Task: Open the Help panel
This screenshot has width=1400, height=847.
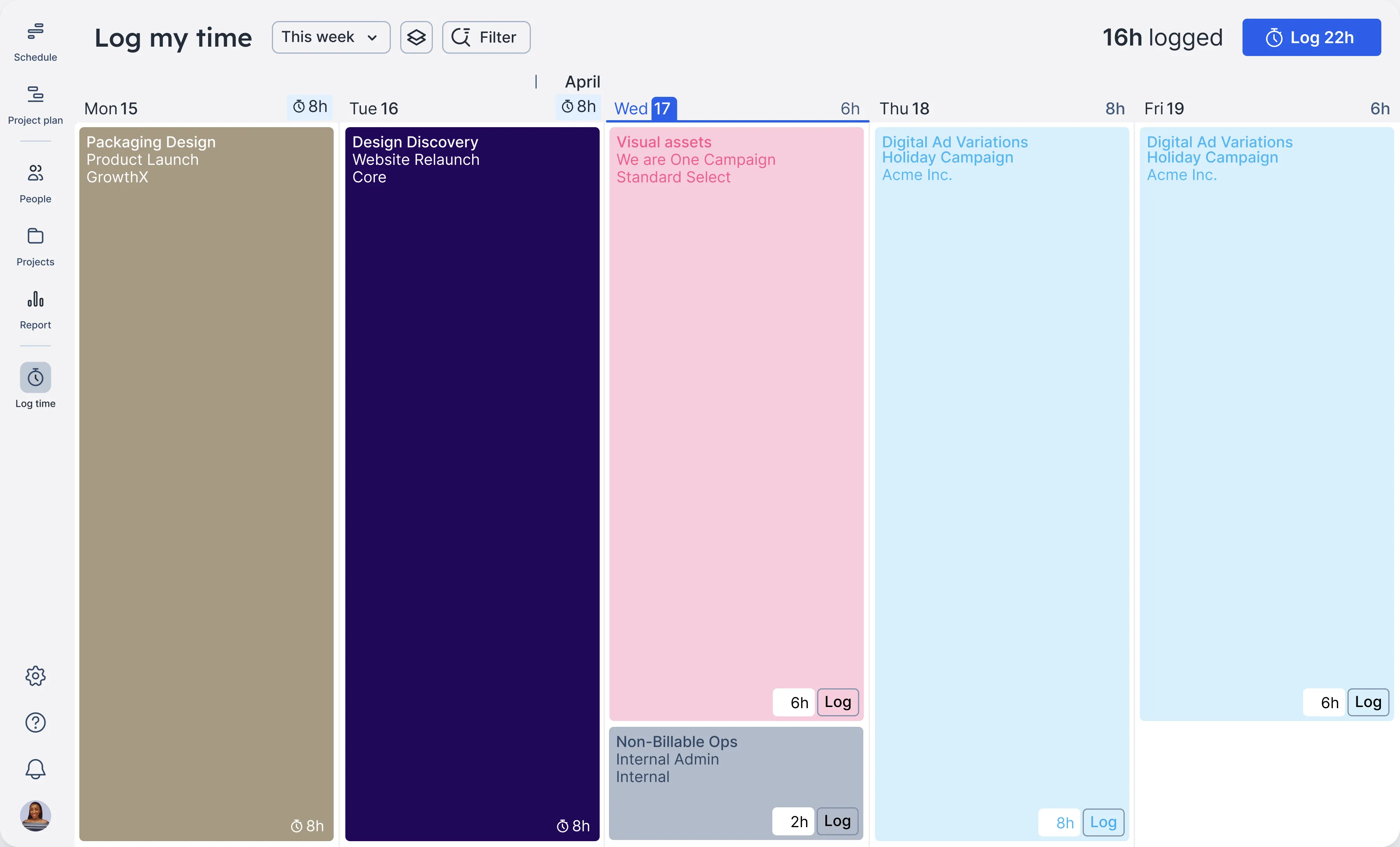Action: pyautogui.click(x=35, y=722)
